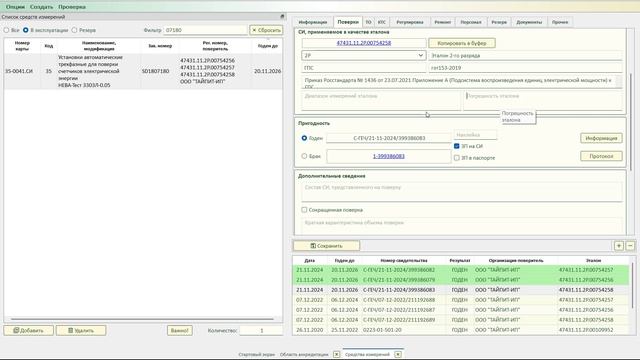Viewport: 640px width, 360px height.
Task: Click the Сохранить button
Action: click(327, 246)
